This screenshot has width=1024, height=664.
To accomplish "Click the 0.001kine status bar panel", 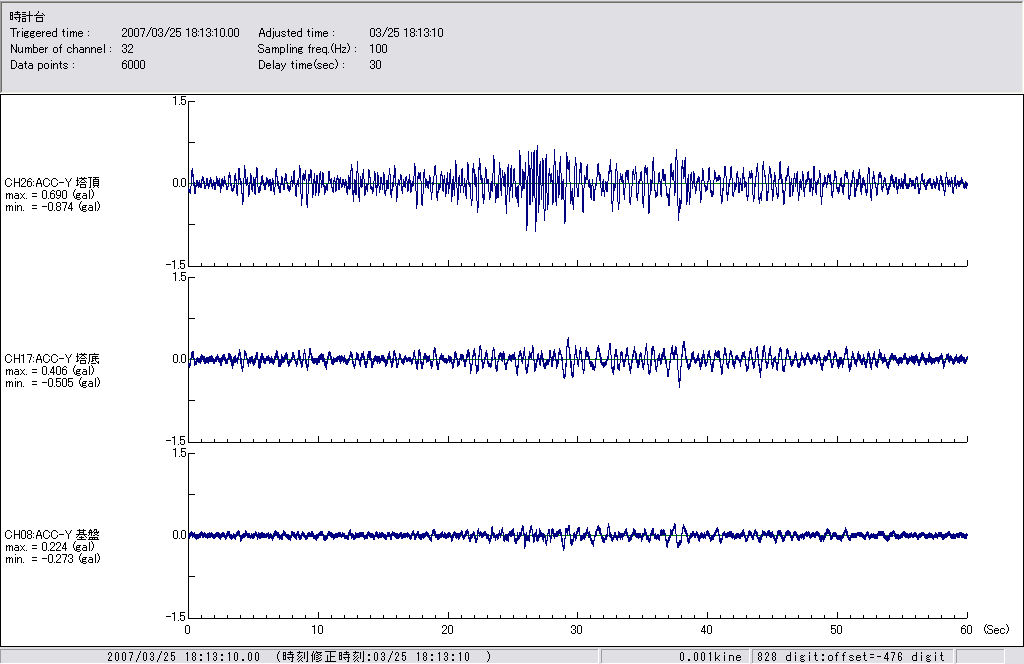I will tap(711, 657).
